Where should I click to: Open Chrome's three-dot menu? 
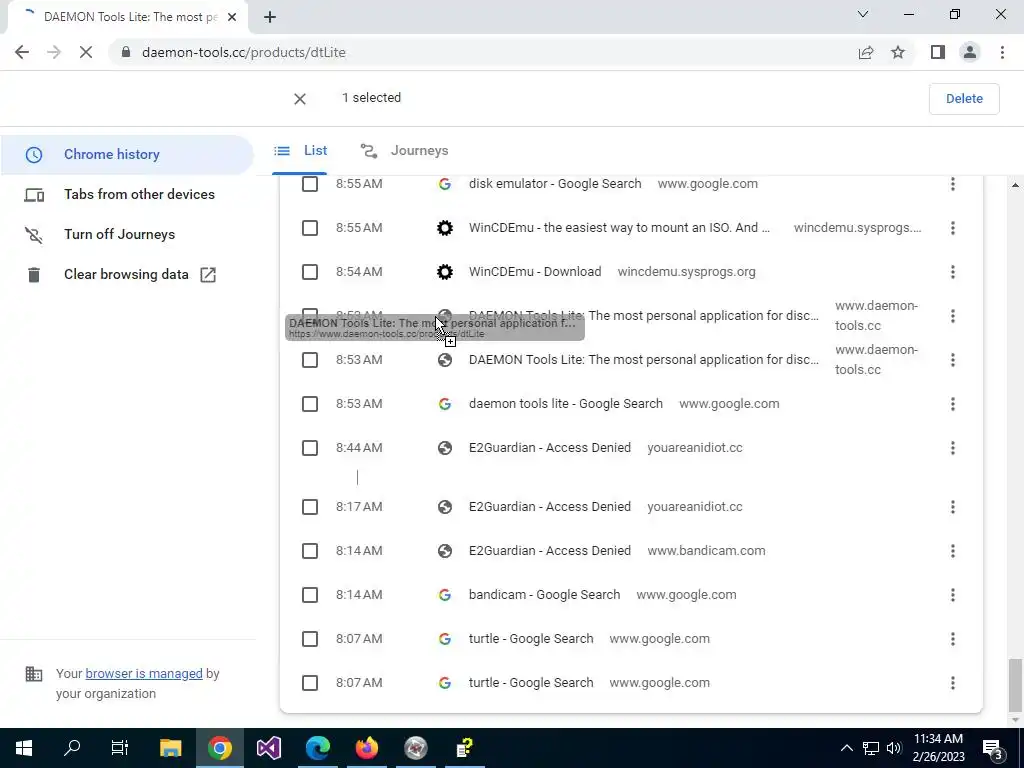click(1002, 52)
